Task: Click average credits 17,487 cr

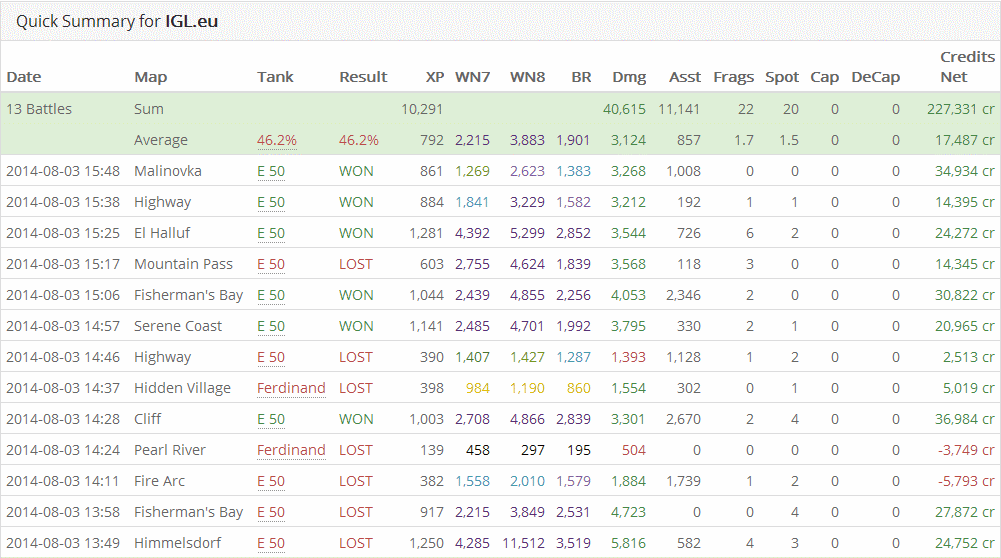Action: pyautogui.click(x=965, y=140)
